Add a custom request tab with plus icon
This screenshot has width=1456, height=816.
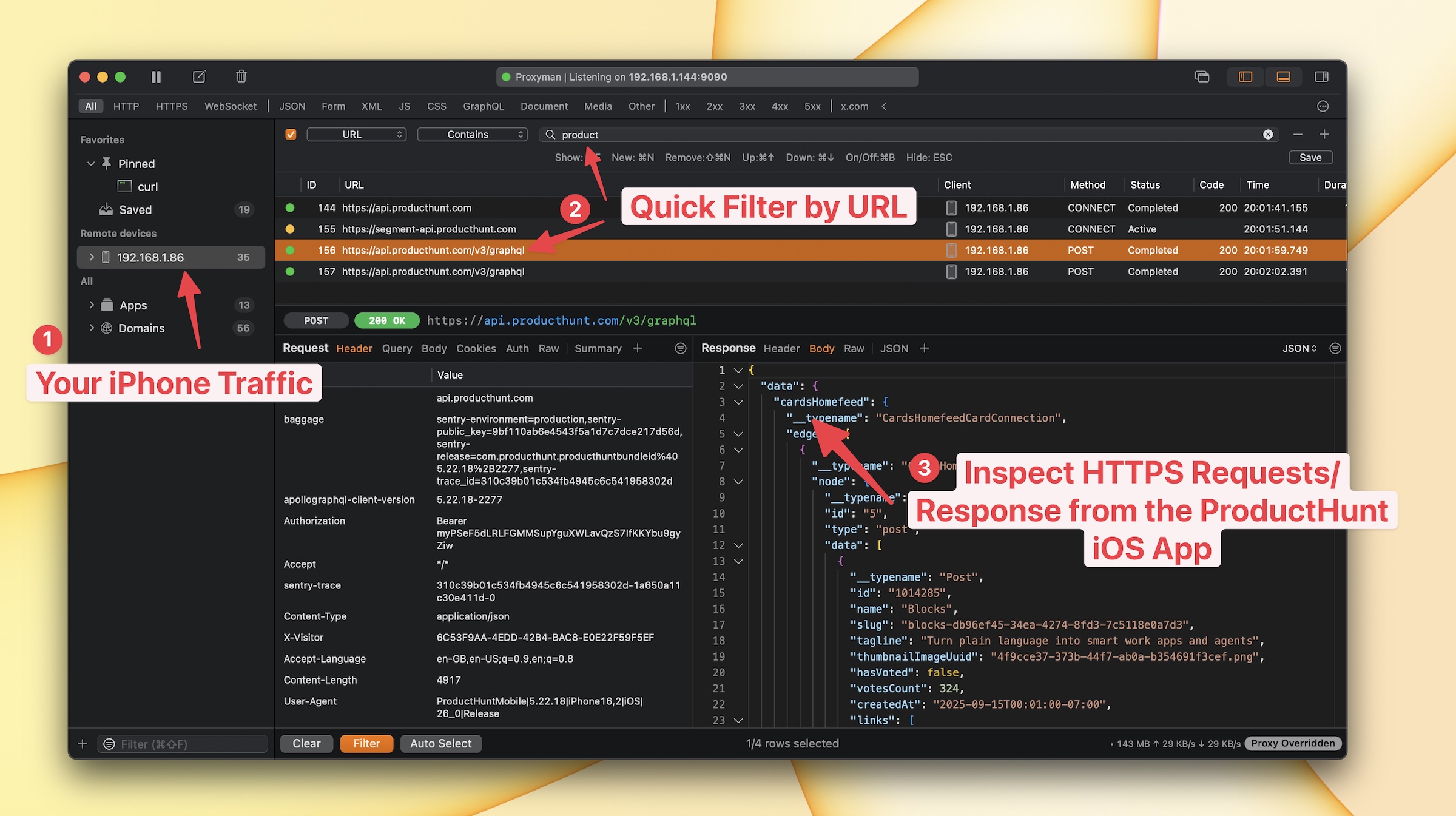(x=637, y=348)
